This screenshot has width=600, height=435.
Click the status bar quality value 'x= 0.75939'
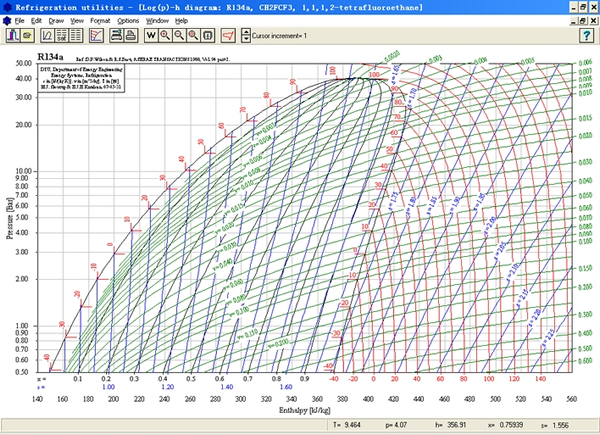tap(506, 425)
